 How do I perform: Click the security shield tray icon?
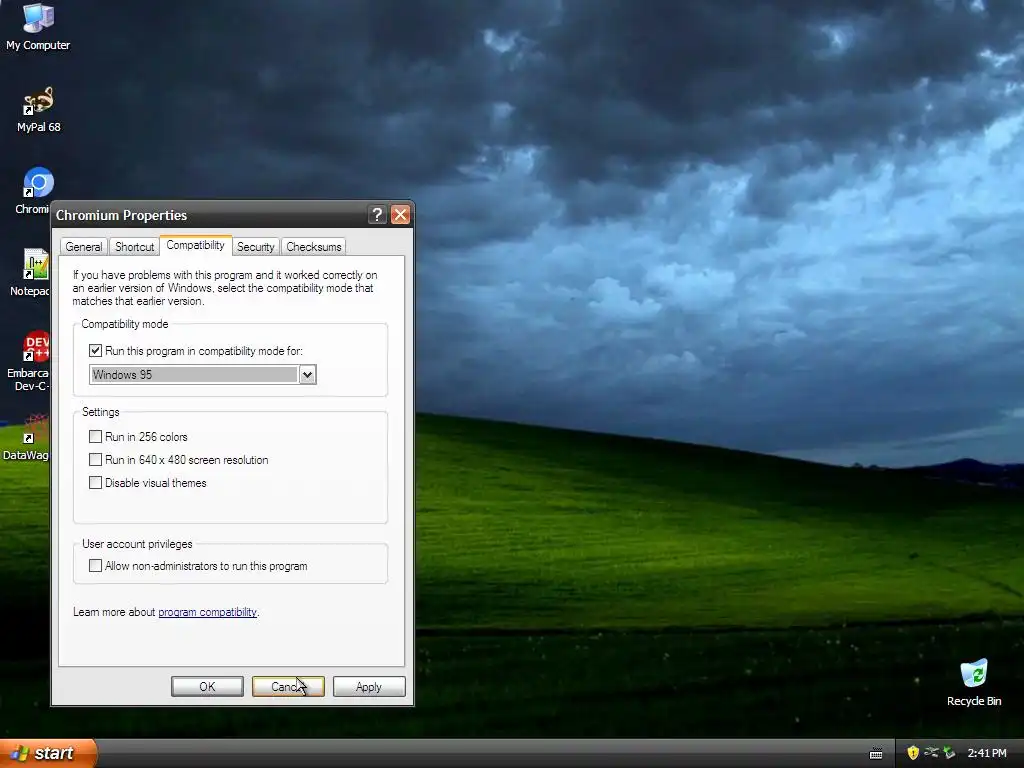(x=913, y=753)
